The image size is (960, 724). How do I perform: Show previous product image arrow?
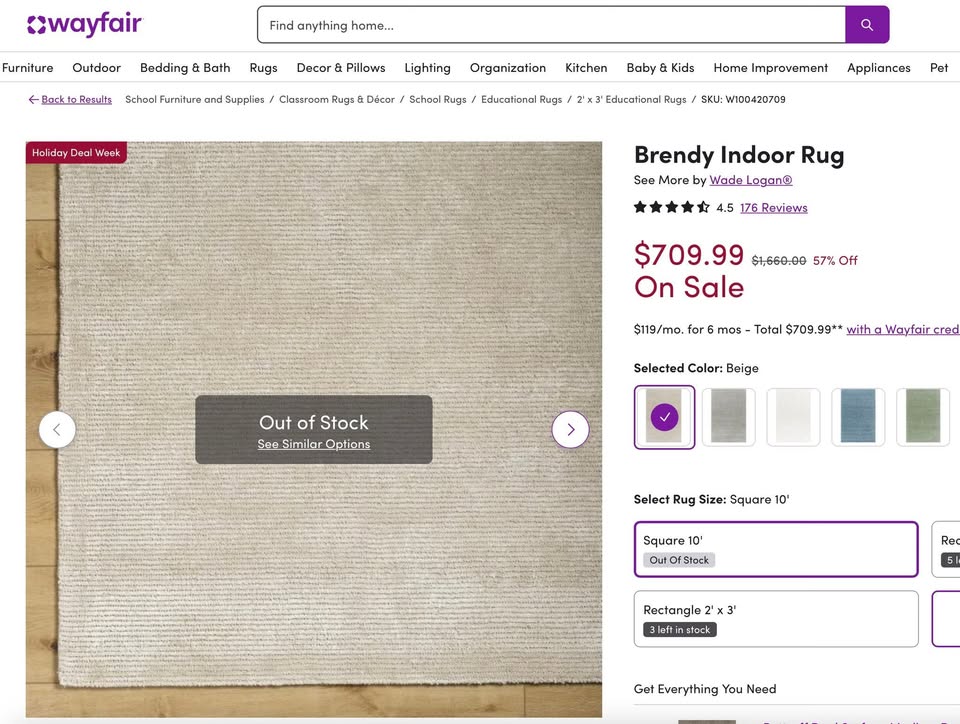[x=57, y=430]
